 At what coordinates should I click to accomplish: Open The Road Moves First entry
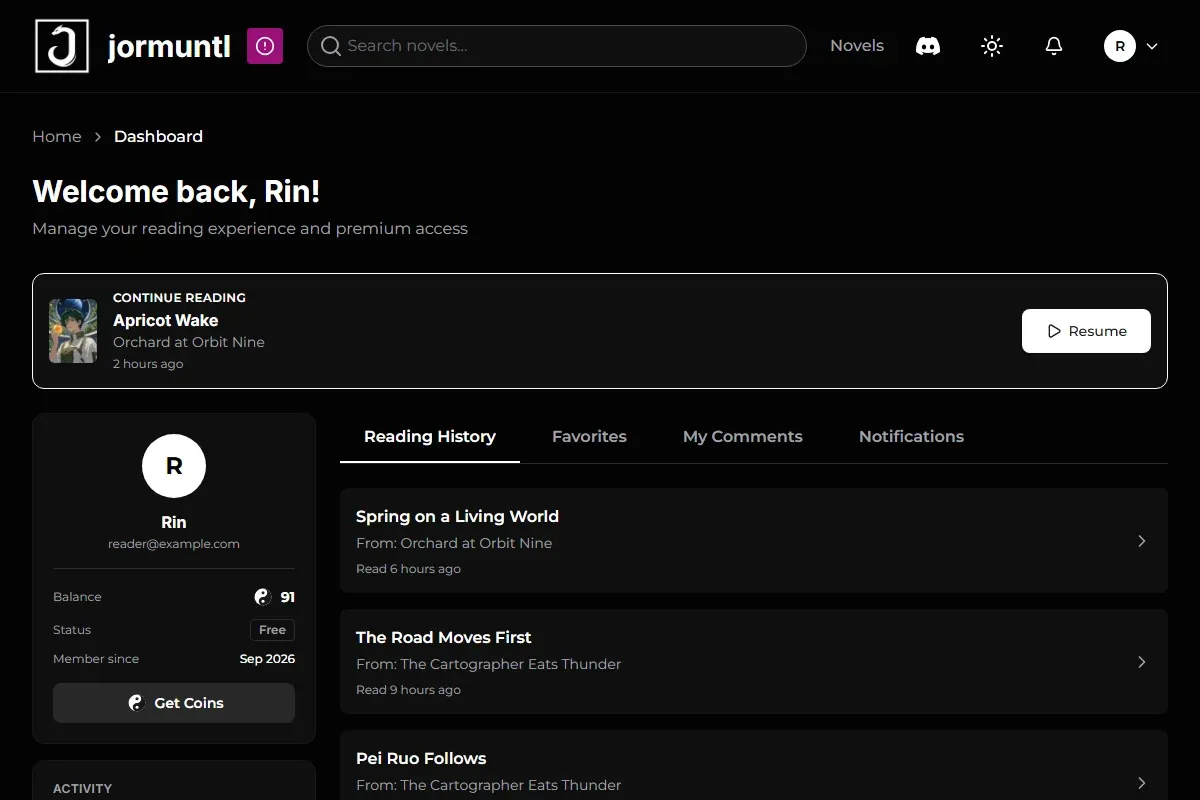(754, 662)
